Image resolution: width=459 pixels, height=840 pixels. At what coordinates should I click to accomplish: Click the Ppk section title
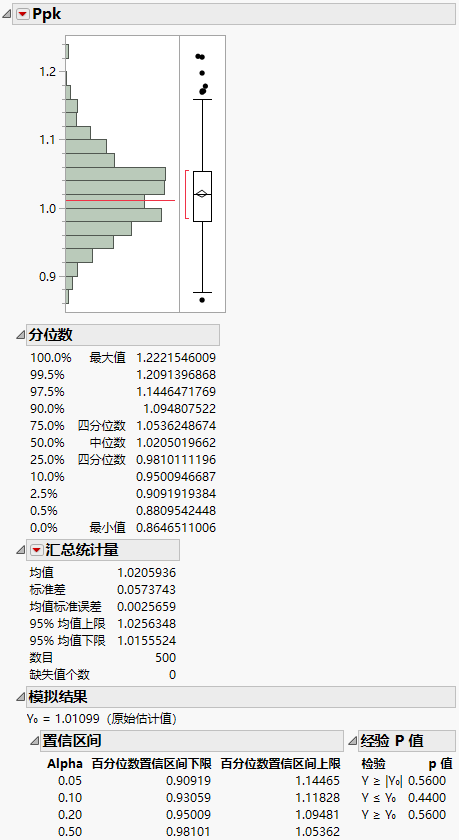tap(47, 14)
